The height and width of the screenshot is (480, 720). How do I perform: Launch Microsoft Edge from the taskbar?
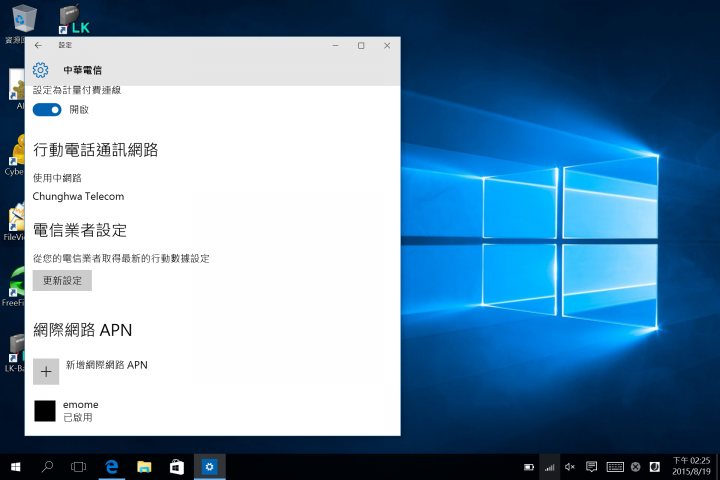tap(112, 467)
